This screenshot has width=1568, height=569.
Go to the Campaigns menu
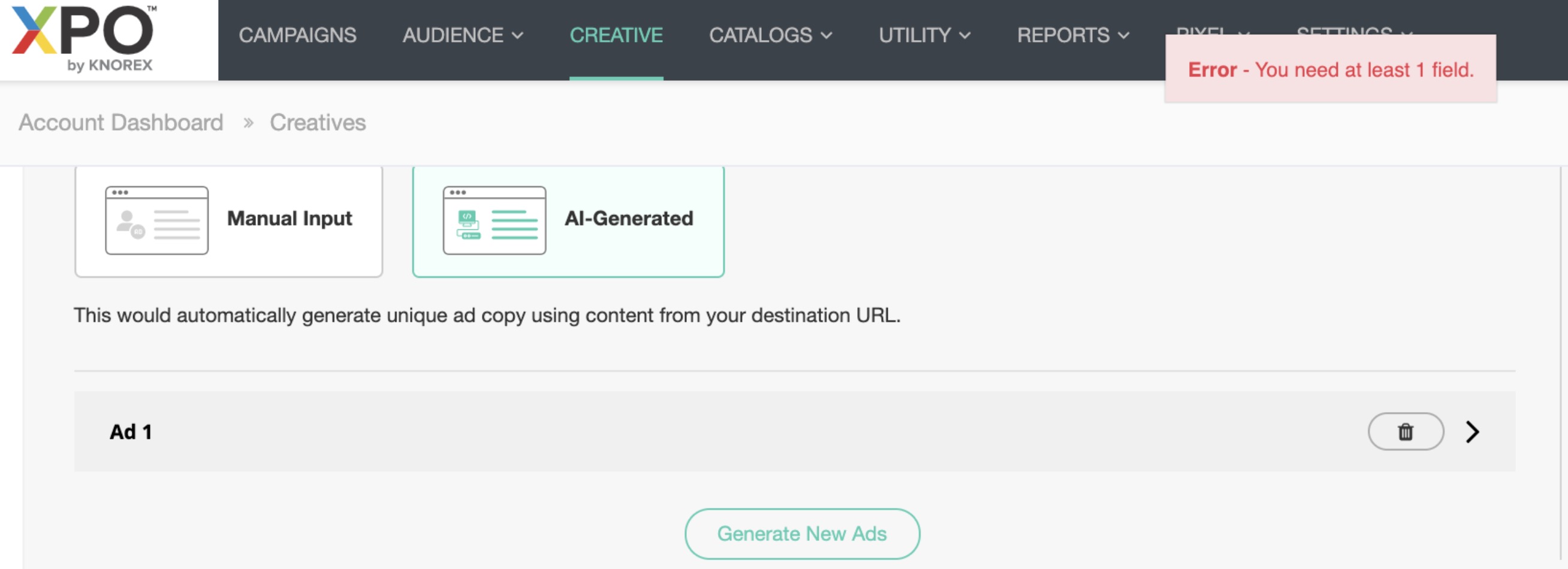tap(297, 35)
